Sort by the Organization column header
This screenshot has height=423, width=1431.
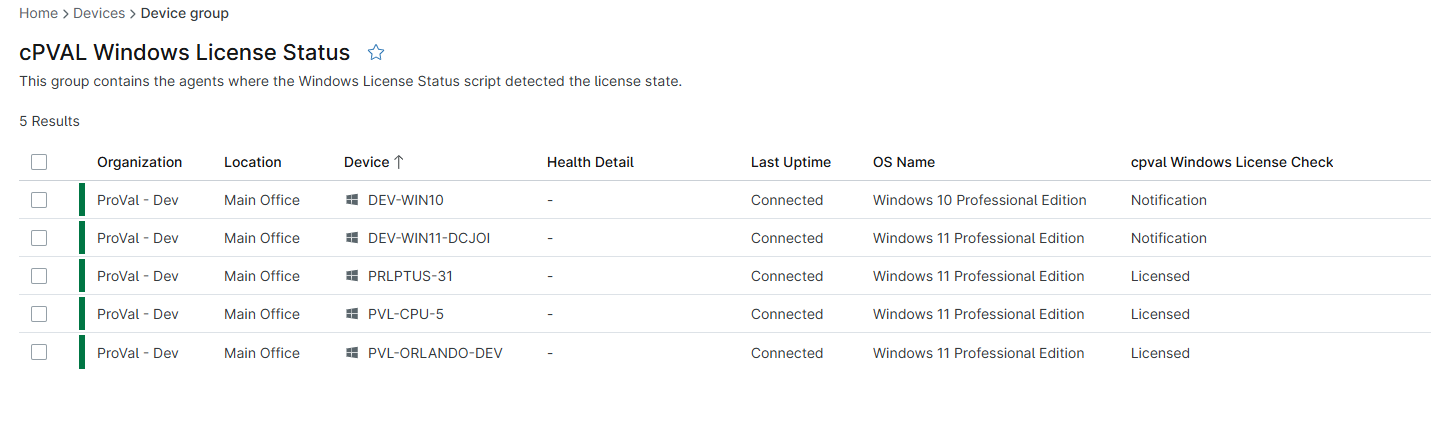pyautogui.click(x=140, y=162)
